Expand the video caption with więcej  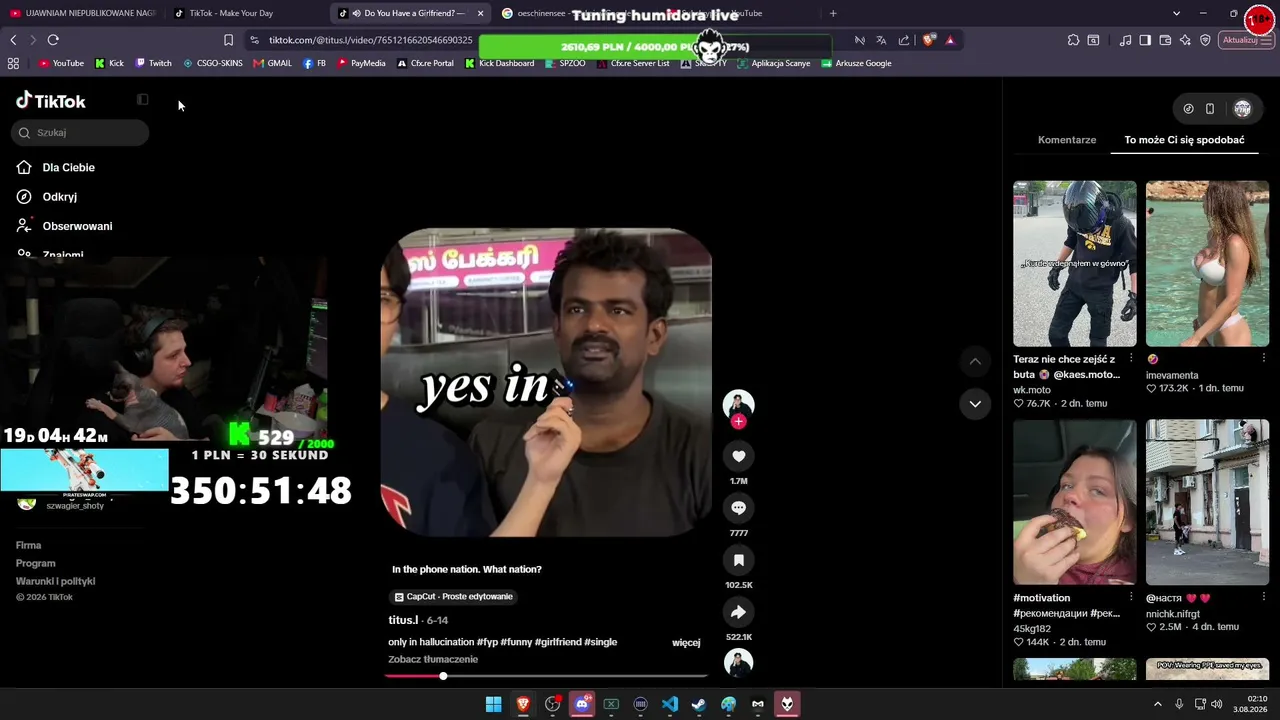[686, 643]
